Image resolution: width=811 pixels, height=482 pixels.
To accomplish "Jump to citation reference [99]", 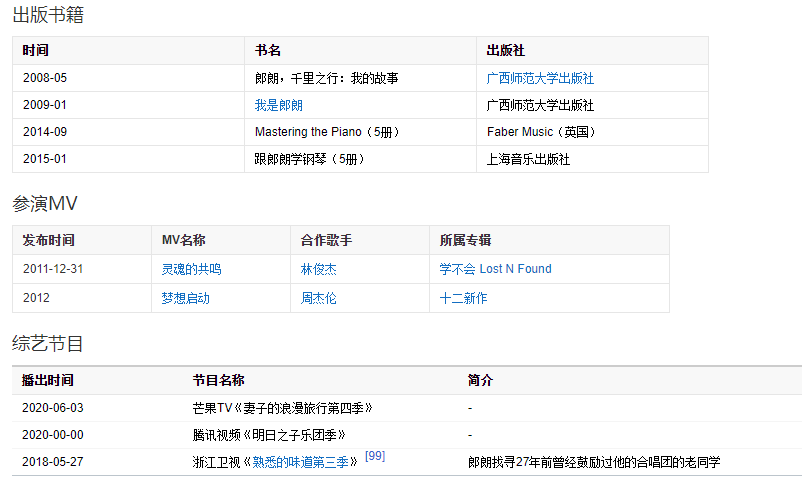I will tap(375, 456).
